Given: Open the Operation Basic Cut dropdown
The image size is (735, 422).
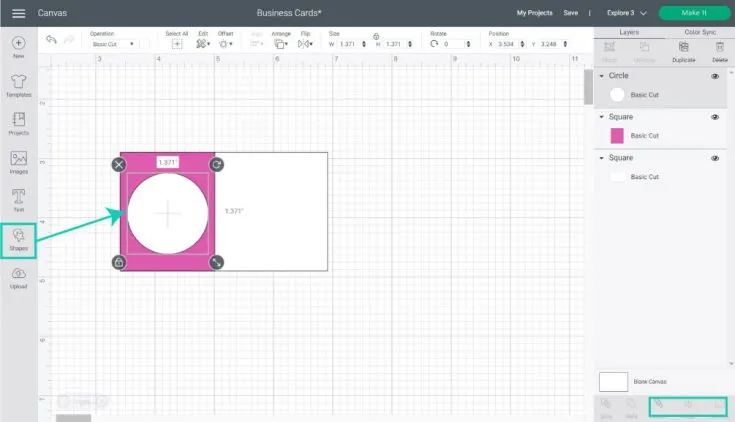Looking at the screenshot, I should pos(112,44).
